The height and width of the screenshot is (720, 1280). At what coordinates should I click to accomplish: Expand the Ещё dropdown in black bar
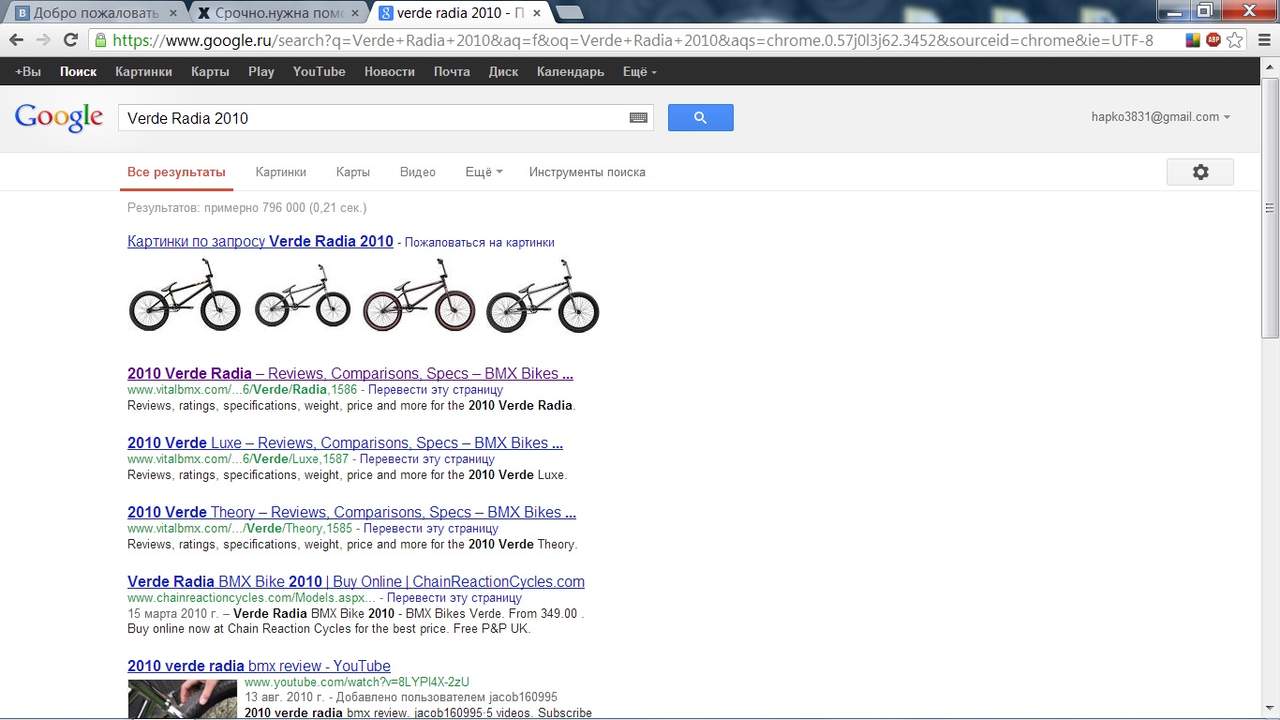pyautogui.click(x=639, y=72)
